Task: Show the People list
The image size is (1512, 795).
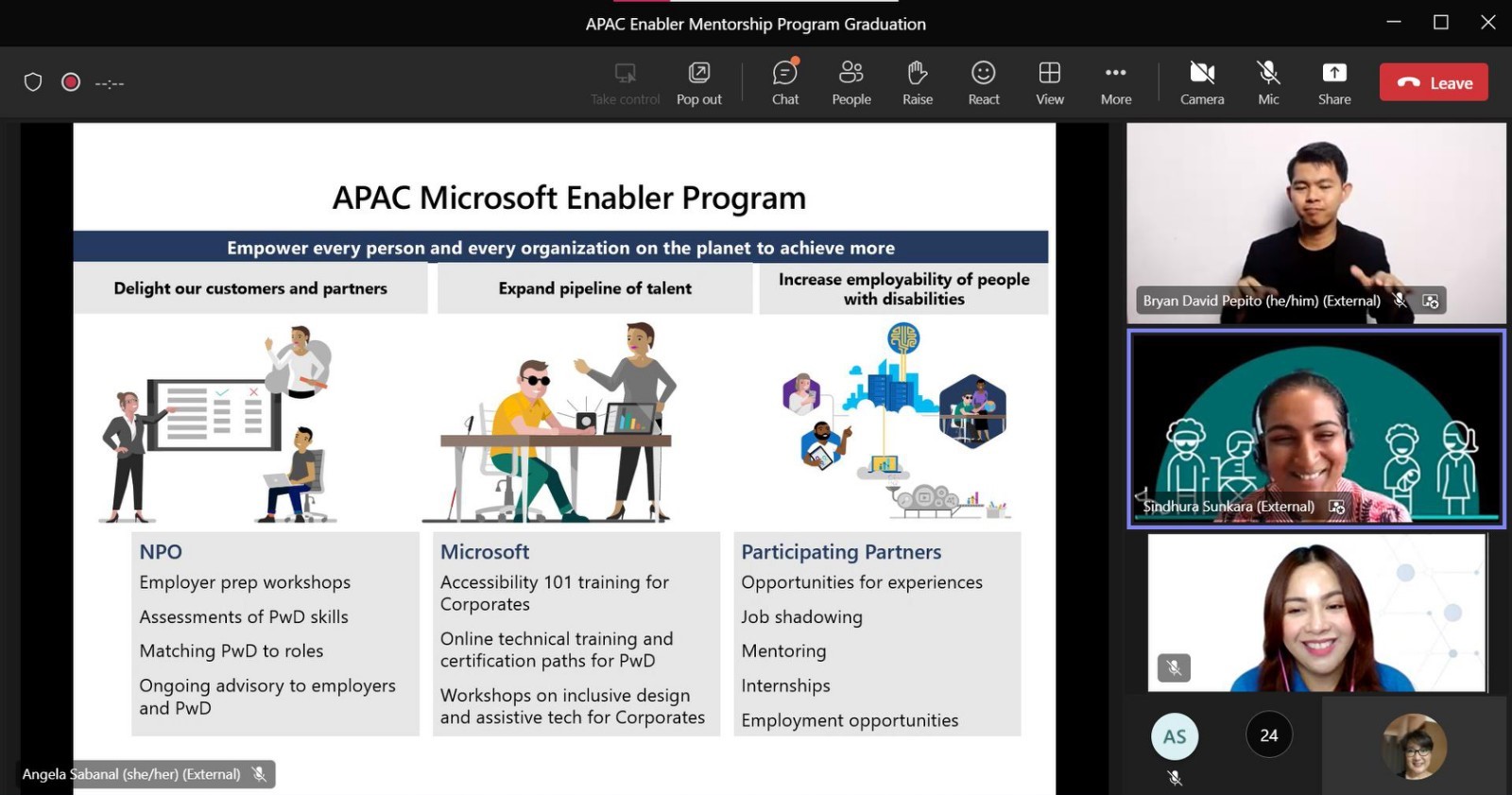Action: pos(851,83)
